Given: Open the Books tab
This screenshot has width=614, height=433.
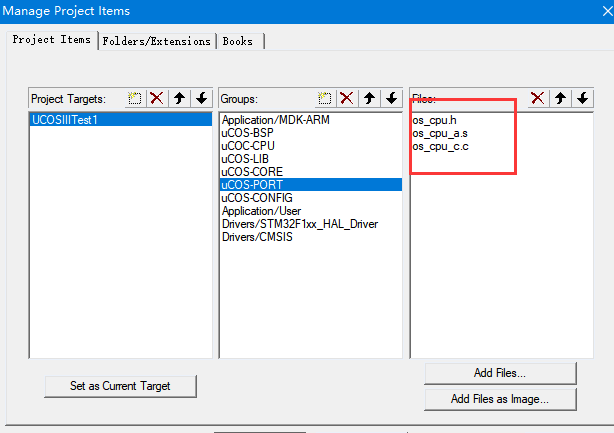Looking at the screenshot, I should tap(238, 41).
